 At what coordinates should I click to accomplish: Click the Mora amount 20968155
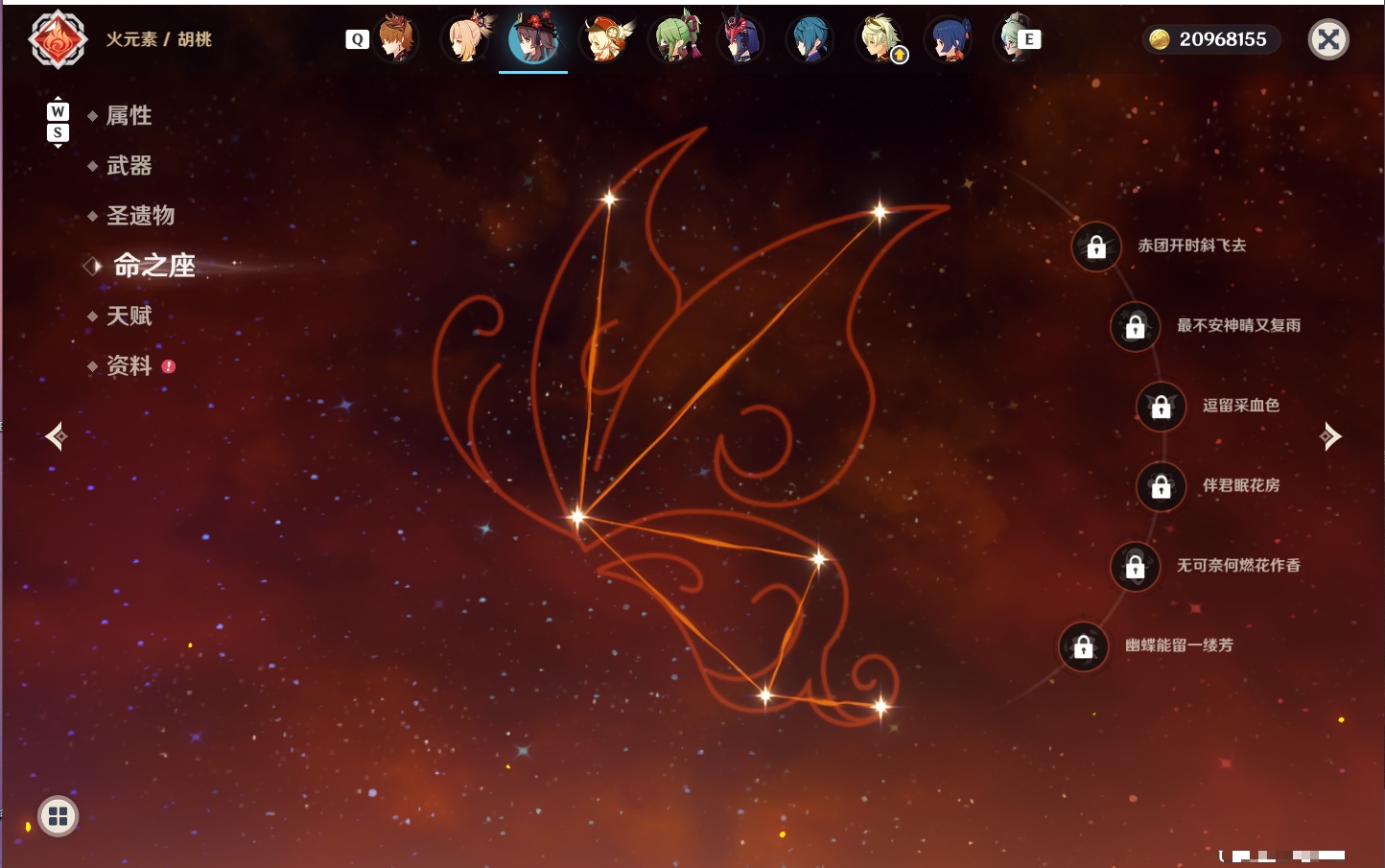[1223, 39]
